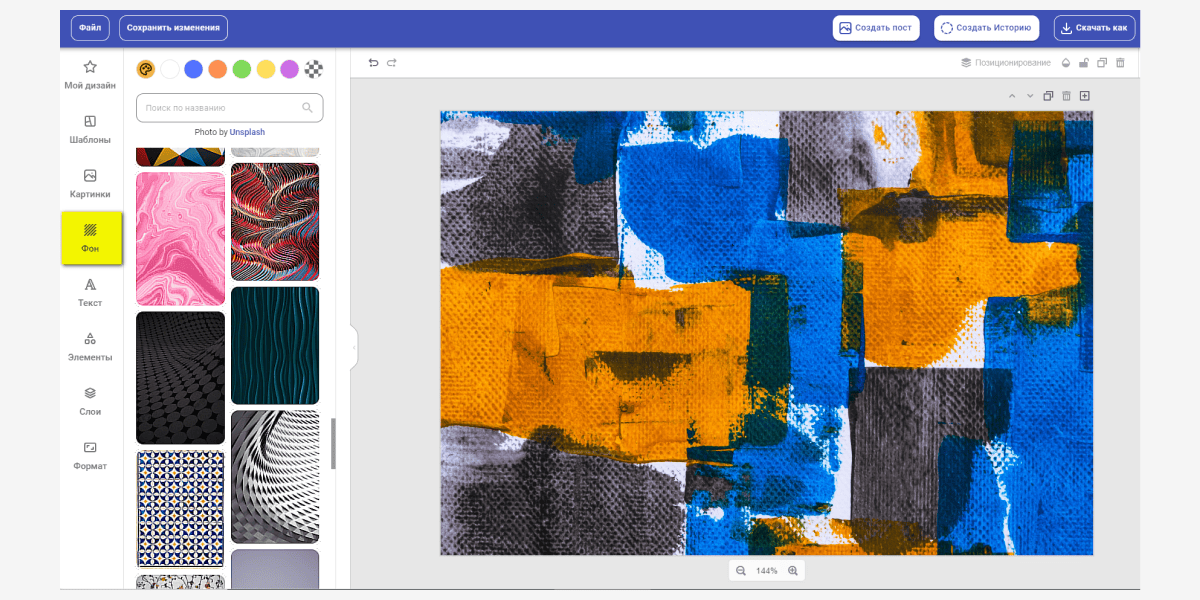
Task: Pick the pink marble background thumbnail
Action: click(181, 238)
